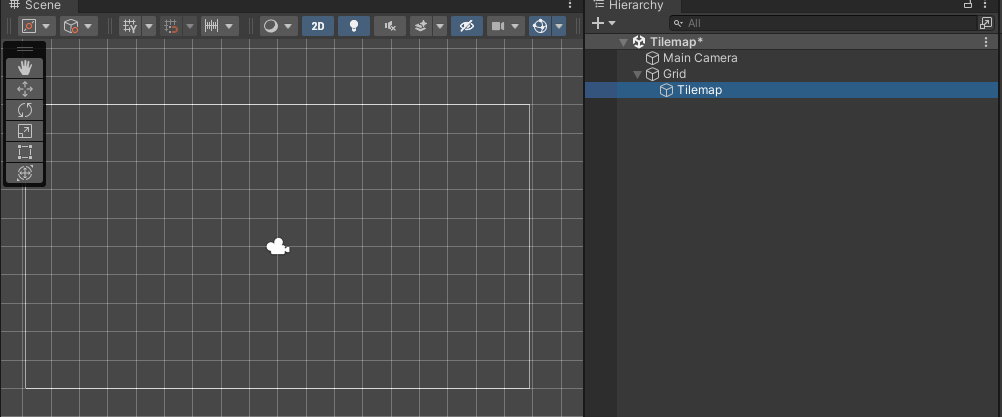Switch to the Scene tab
The image size is (1002, 417).
pos(38,6)
